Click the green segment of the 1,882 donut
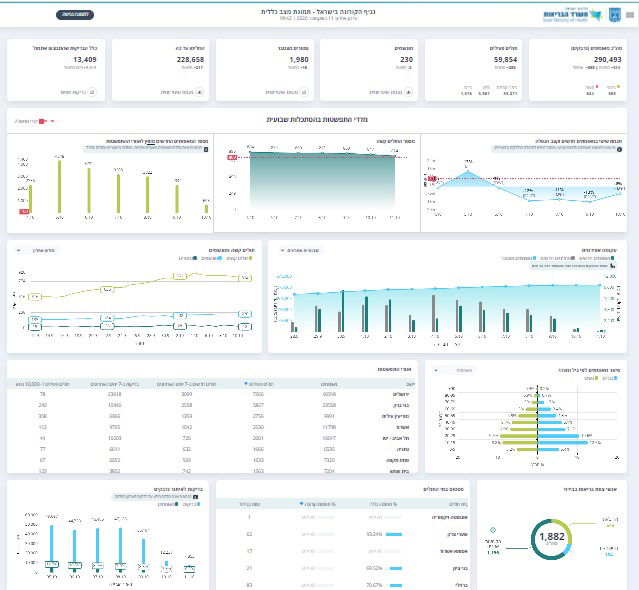Viewport: 639px width, 590px height. click(x=568, y=528)
